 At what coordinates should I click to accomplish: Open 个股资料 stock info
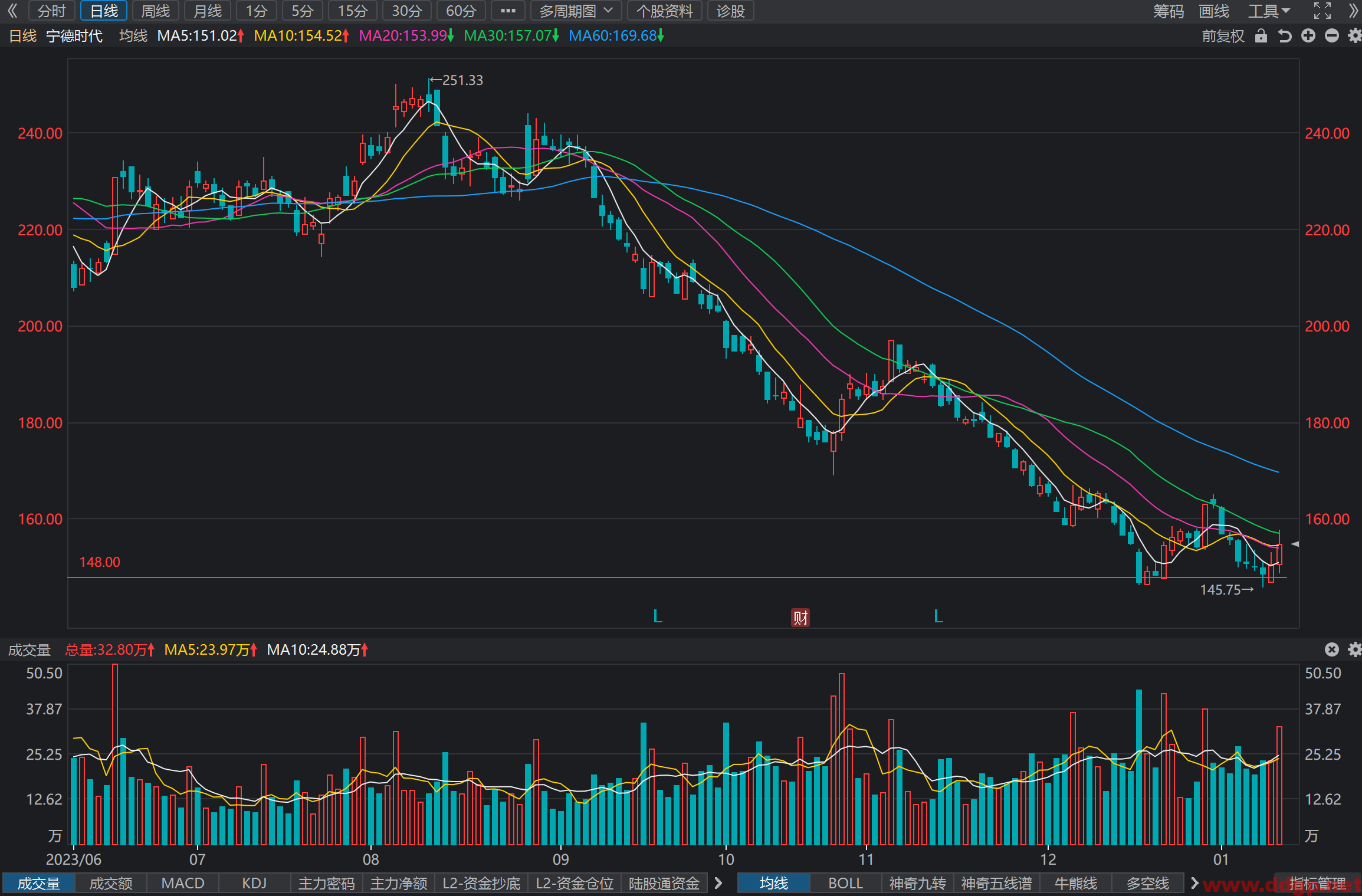pyautogui.click(x=664, y=11)
